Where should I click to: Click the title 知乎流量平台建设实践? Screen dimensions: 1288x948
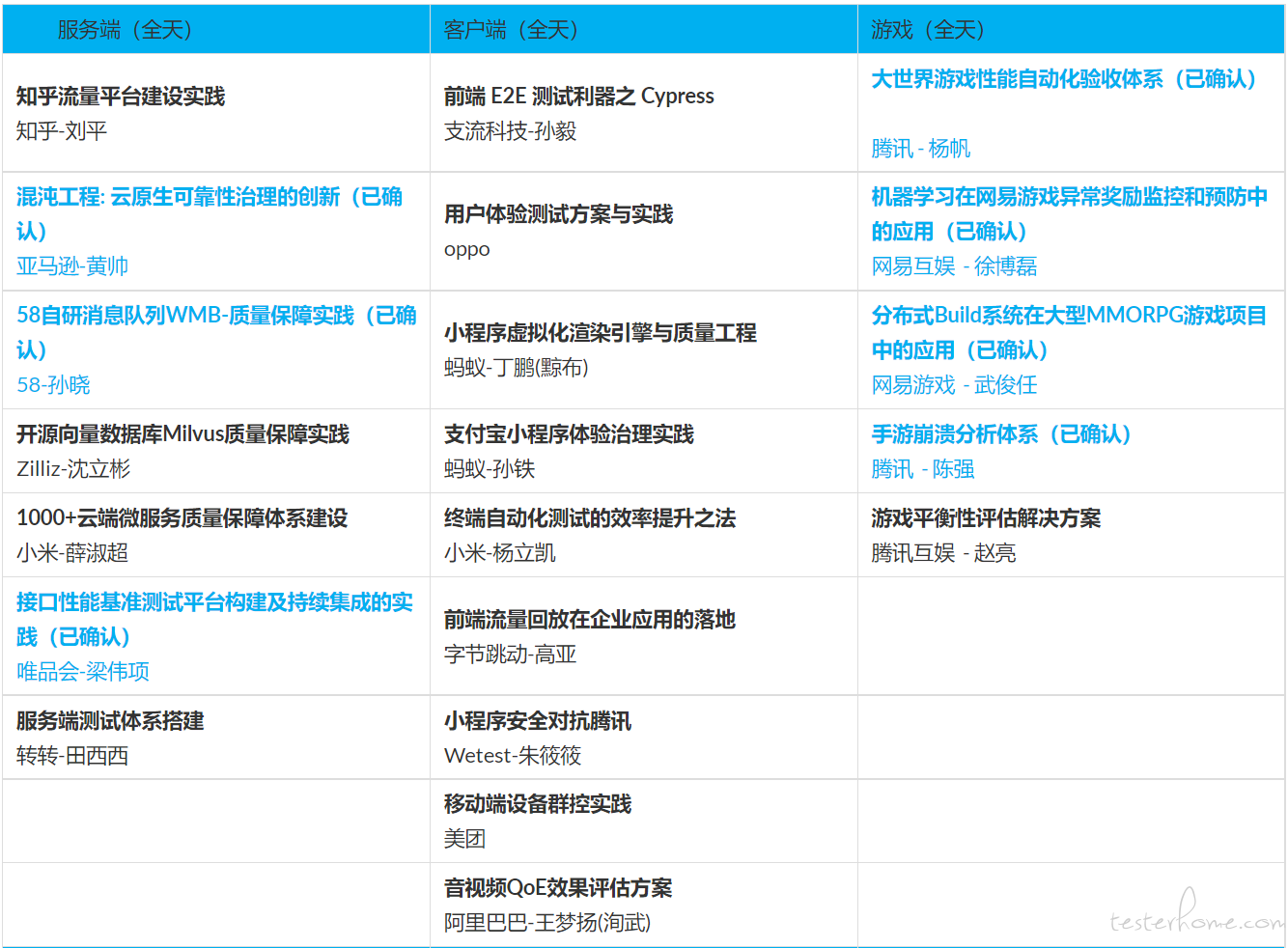tap(121, 97)
